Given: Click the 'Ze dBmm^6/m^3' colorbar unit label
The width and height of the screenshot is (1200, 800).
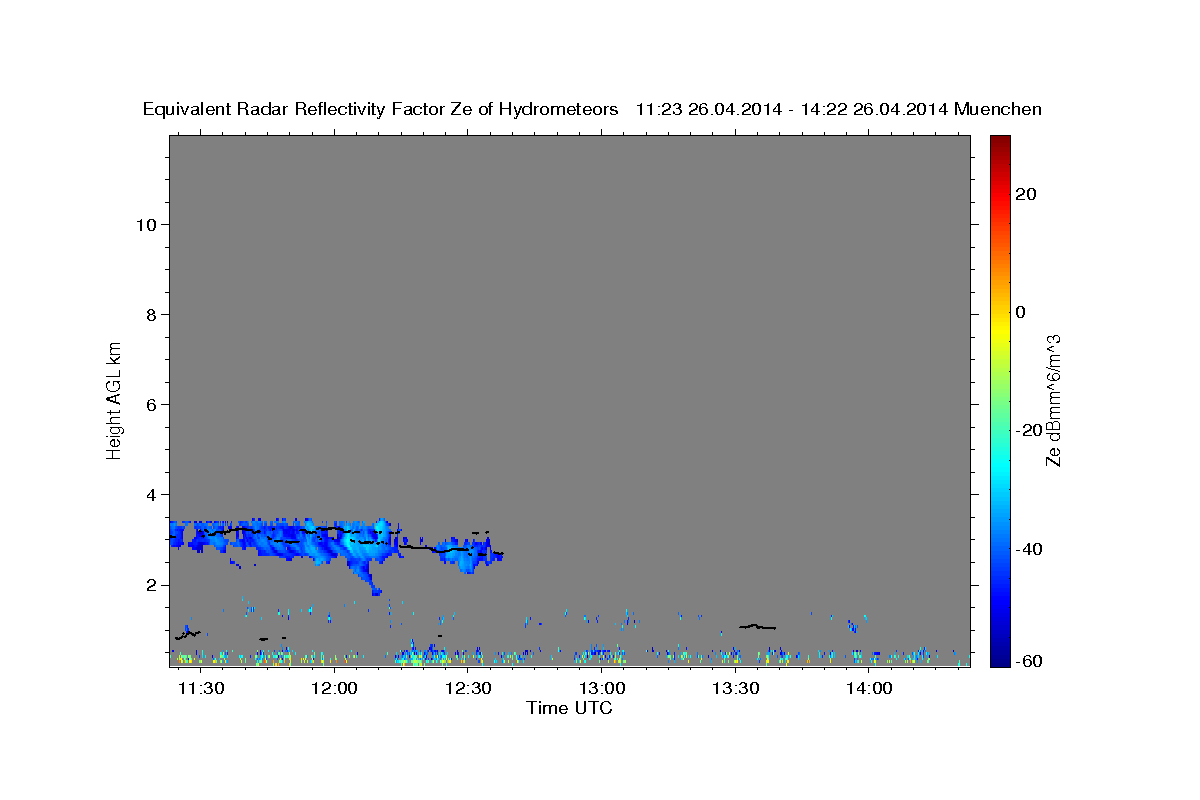Looking at the screenshot, I should (1053, 400).
